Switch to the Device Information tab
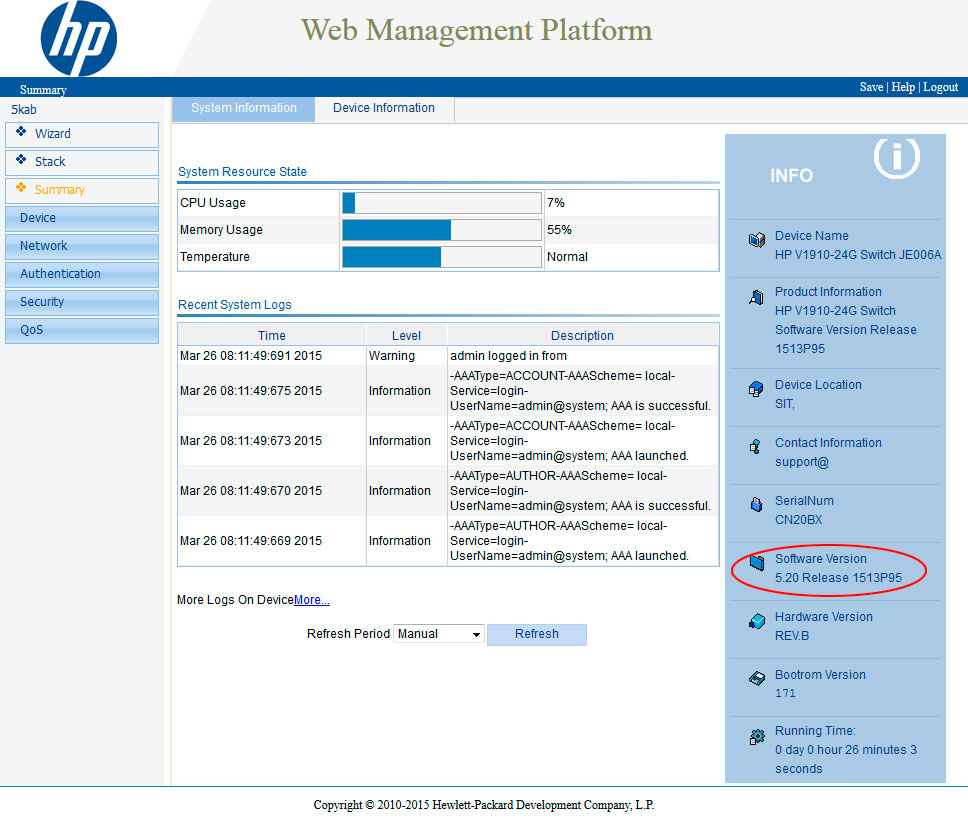Screen dimensions: 968x822 point(384,108)
